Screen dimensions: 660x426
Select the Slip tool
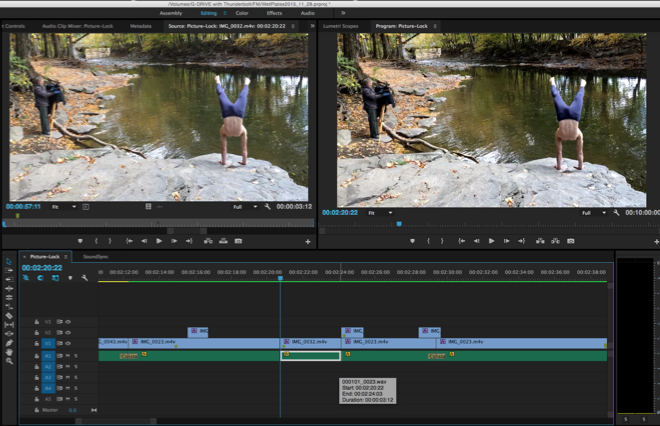pyautogui.click(x=9, y=325)
